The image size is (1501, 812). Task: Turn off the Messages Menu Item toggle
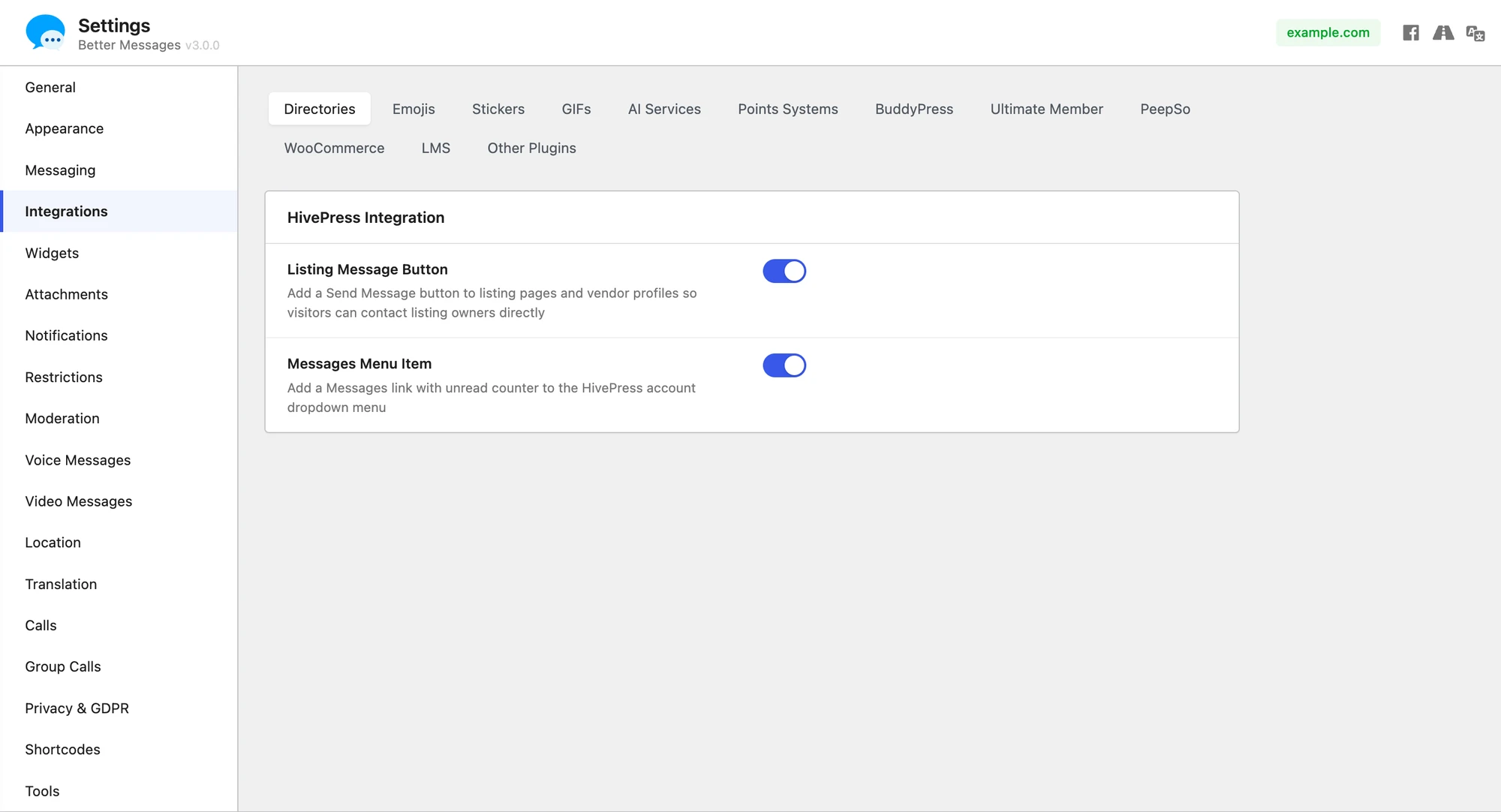click(x=784, y=365)
